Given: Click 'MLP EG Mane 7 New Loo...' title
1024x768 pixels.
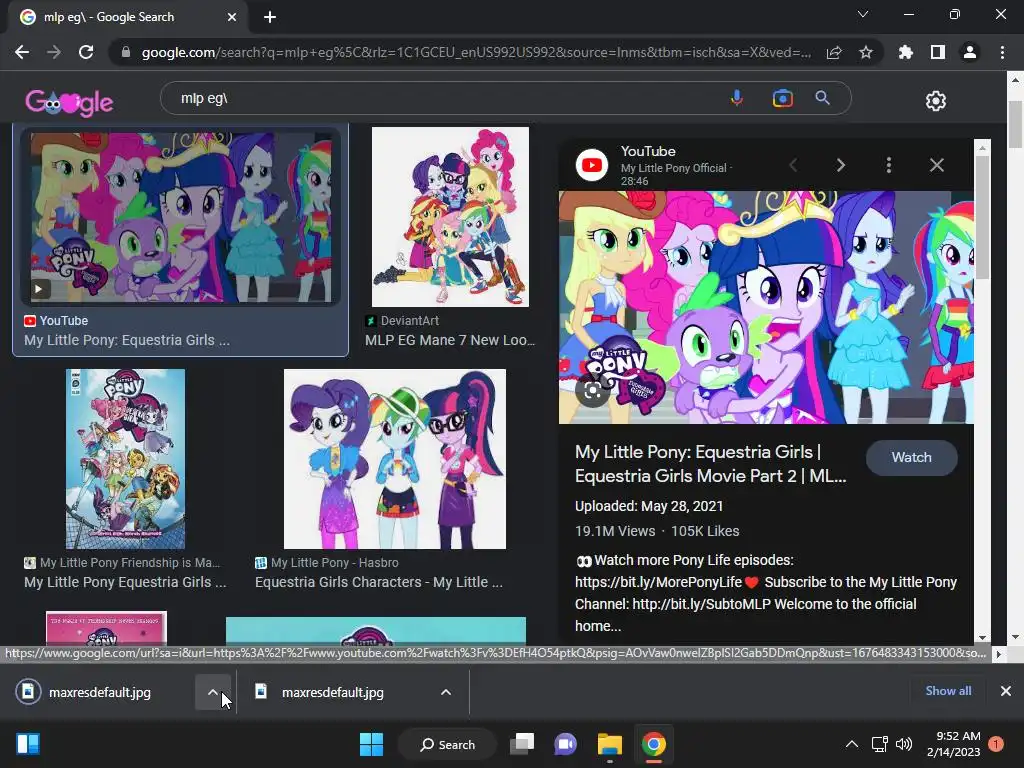Looking at the screenshot, I should click(x=450, y=340).
